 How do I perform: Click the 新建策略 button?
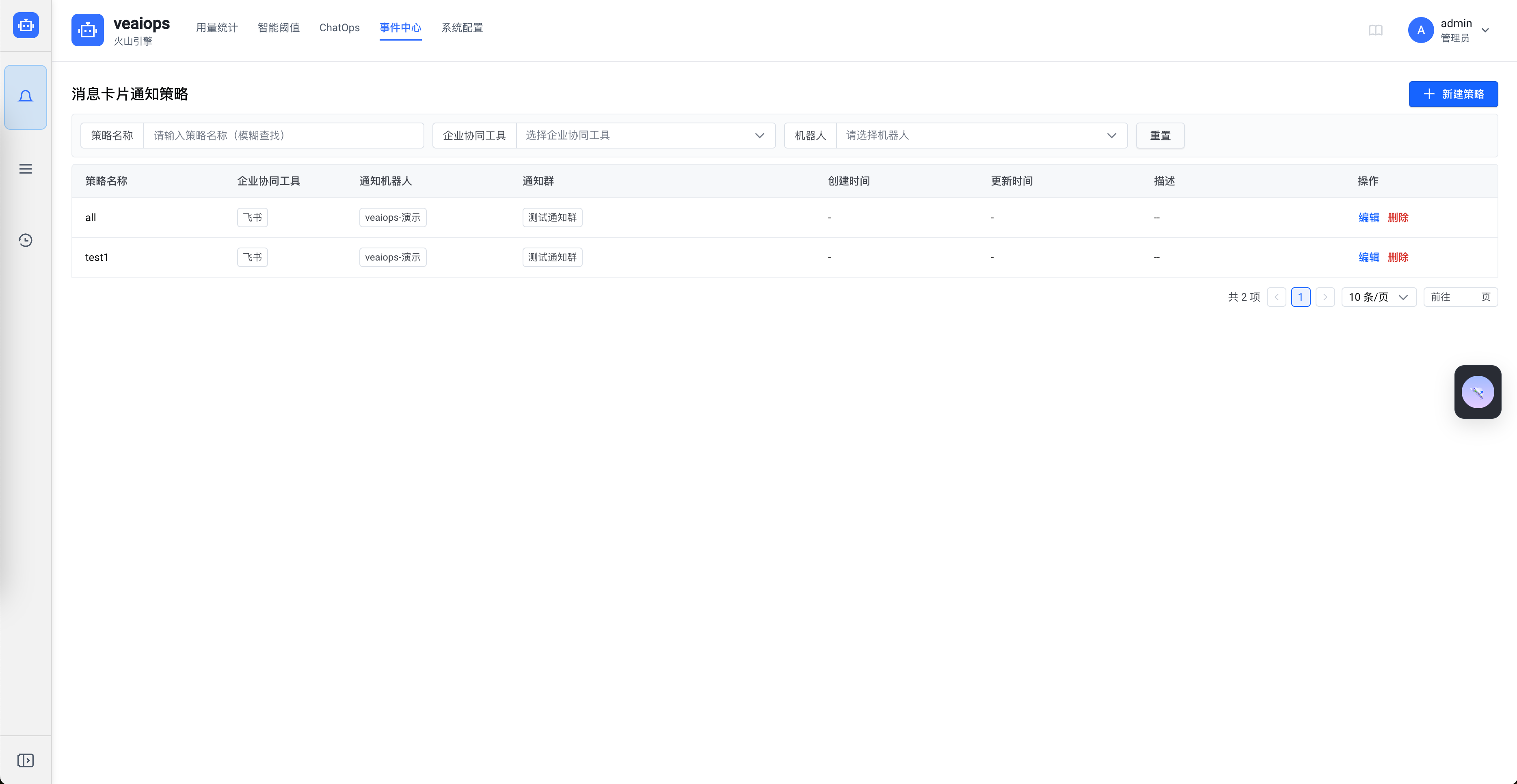(1453, 94)
